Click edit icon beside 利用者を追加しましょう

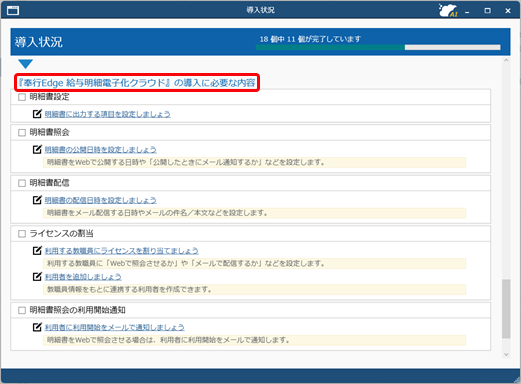coord(37,276)
